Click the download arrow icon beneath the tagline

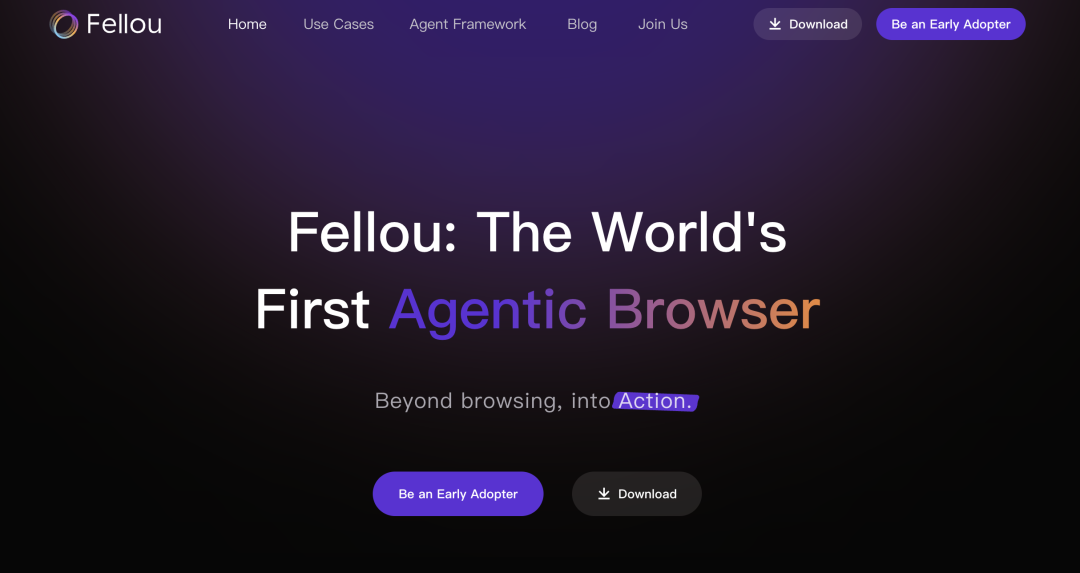604,494
